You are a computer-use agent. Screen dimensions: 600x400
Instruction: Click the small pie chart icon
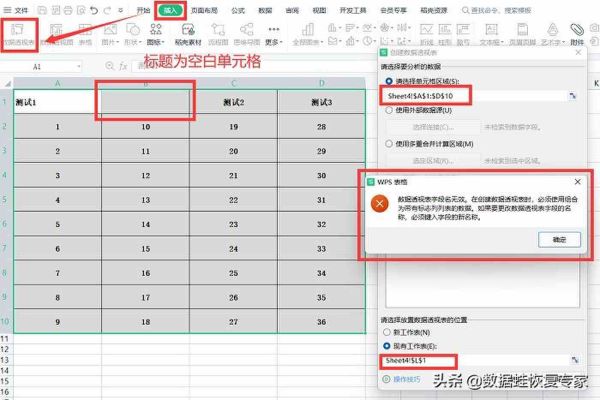coord(368,41)
